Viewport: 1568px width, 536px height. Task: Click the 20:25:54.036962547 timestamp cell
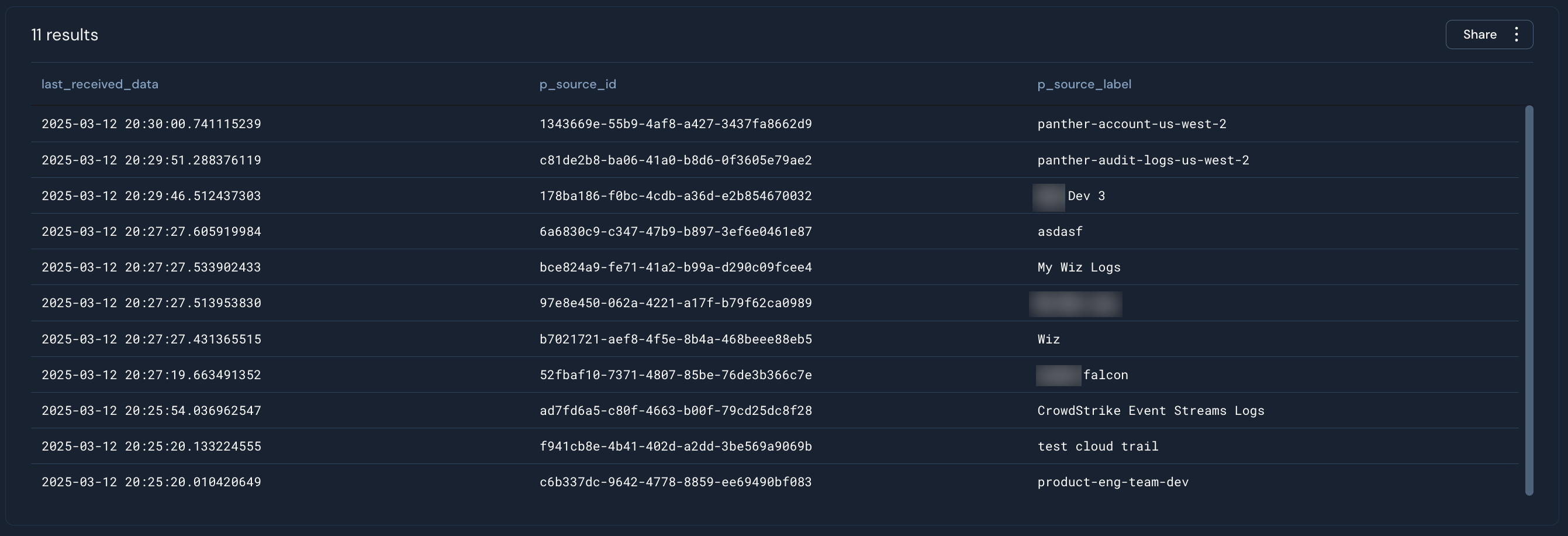coord(151,411)
